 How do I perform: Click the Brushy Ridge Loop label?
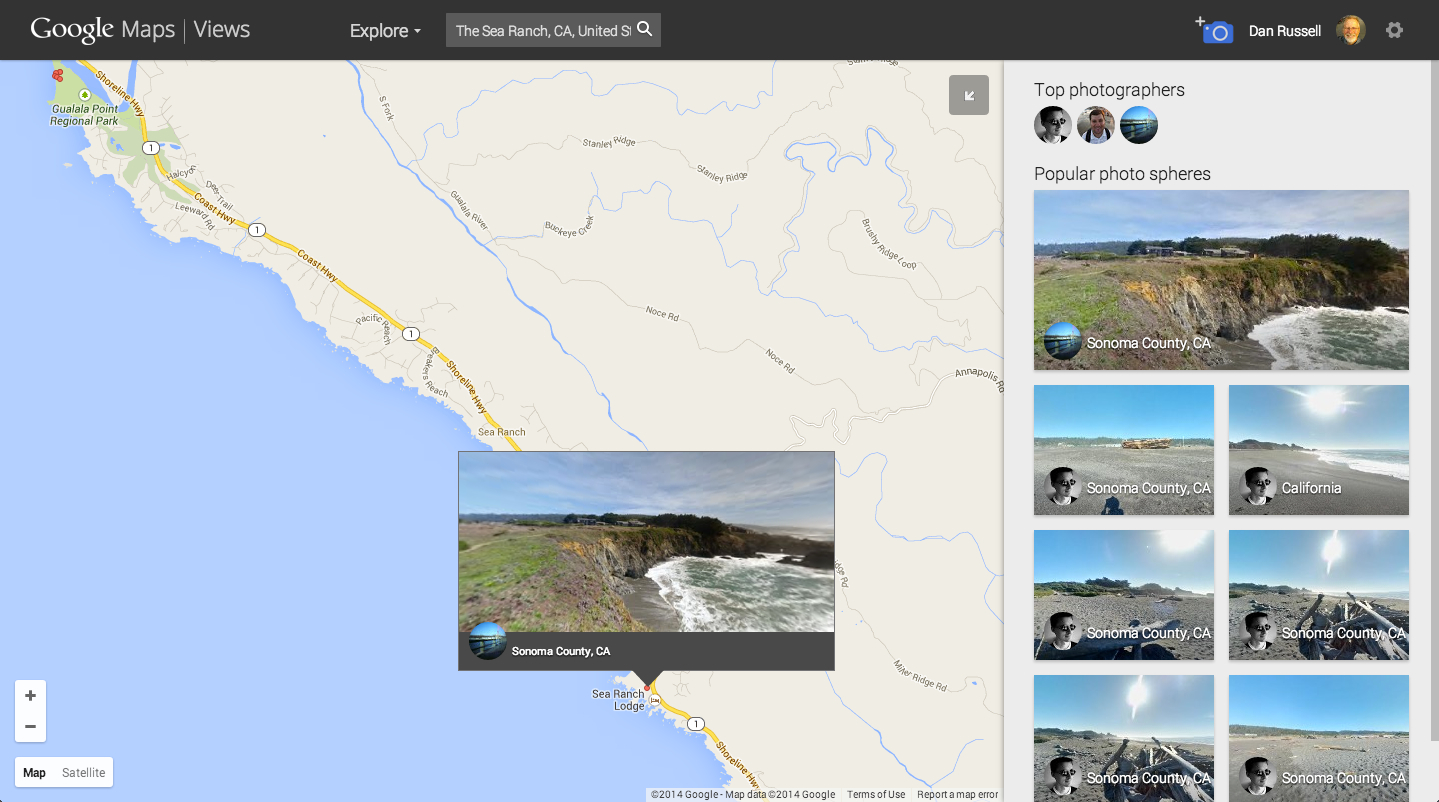tap(889, 244)
